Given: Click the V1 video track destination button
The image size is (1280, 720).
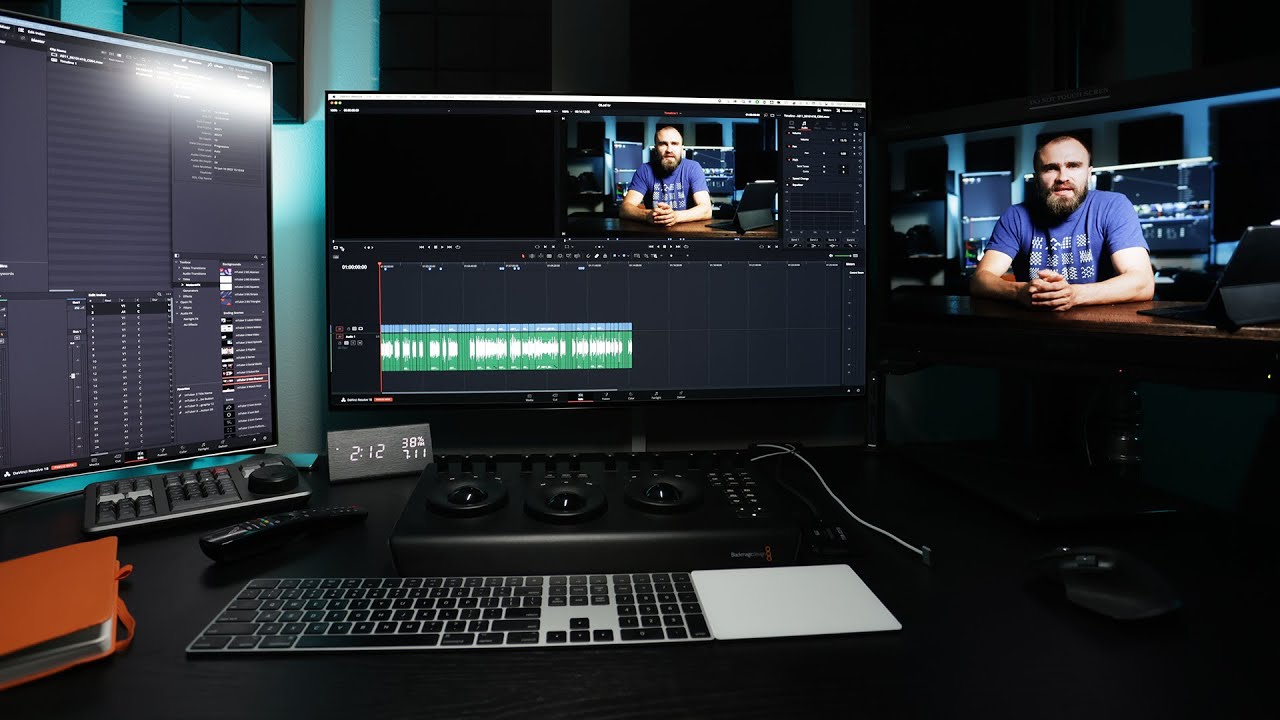Looking at the screenshot, I should click(340, 329).
